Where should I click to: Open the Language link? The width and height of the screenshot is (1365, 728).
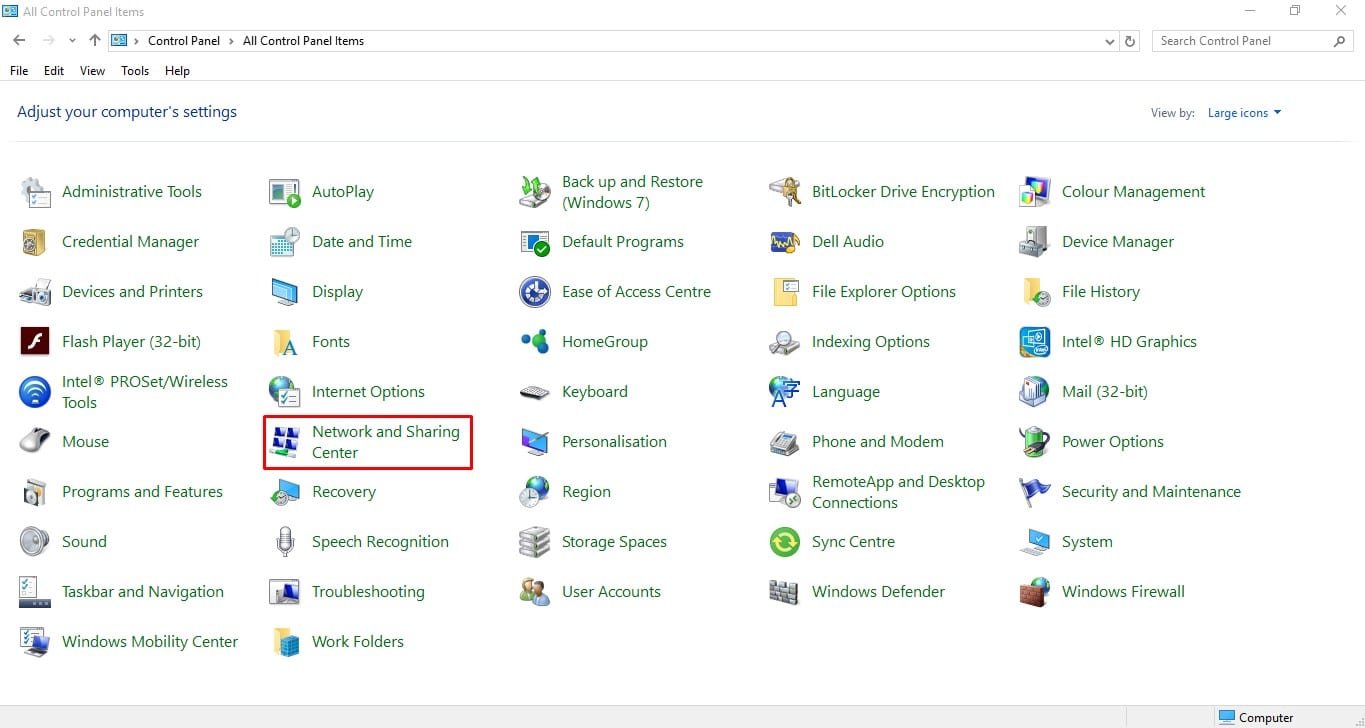pyautogui.click(x=846, y=392)
